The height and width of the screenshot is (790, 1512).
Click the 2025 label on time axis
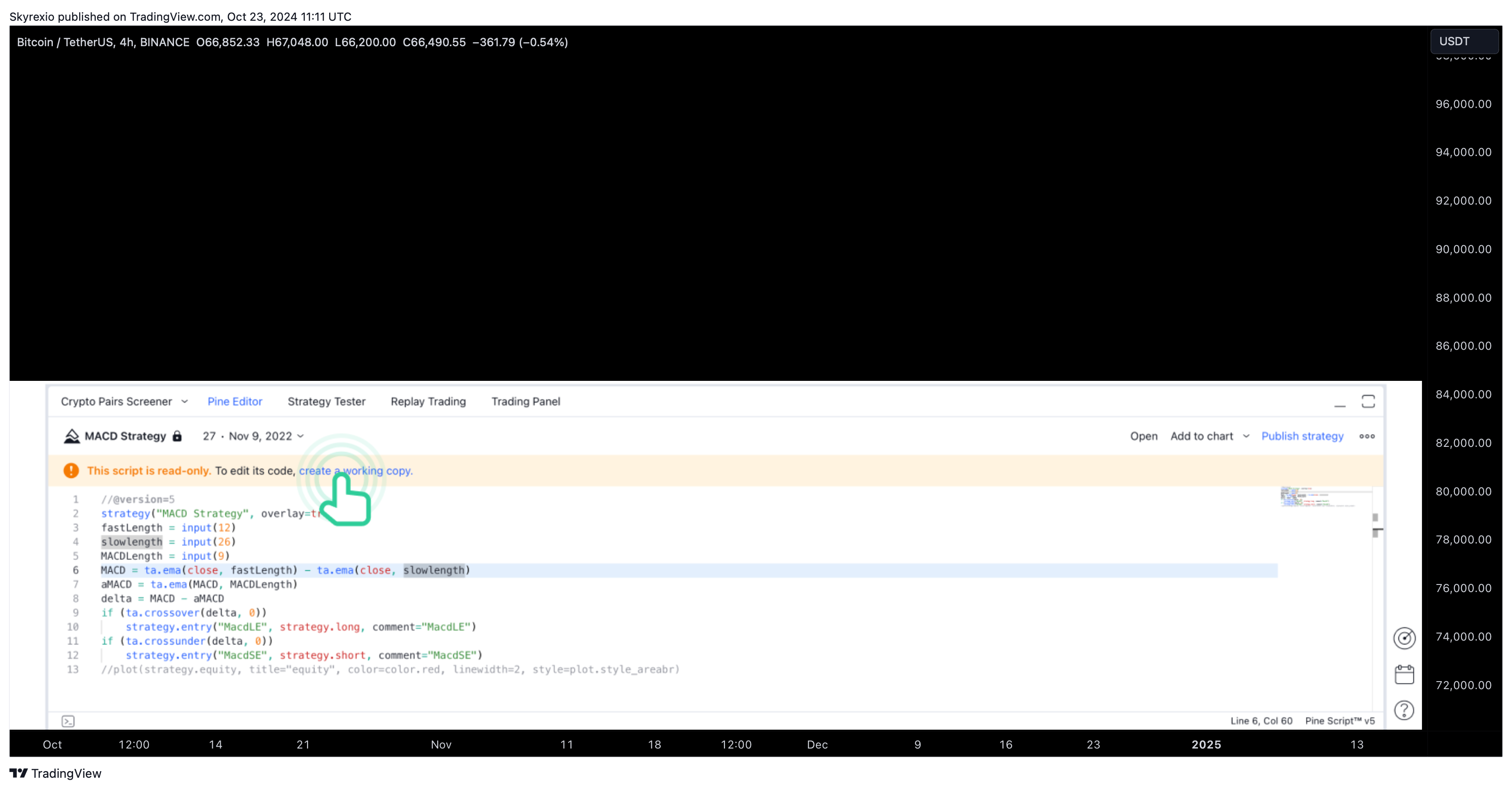[x=1206, y=745]
